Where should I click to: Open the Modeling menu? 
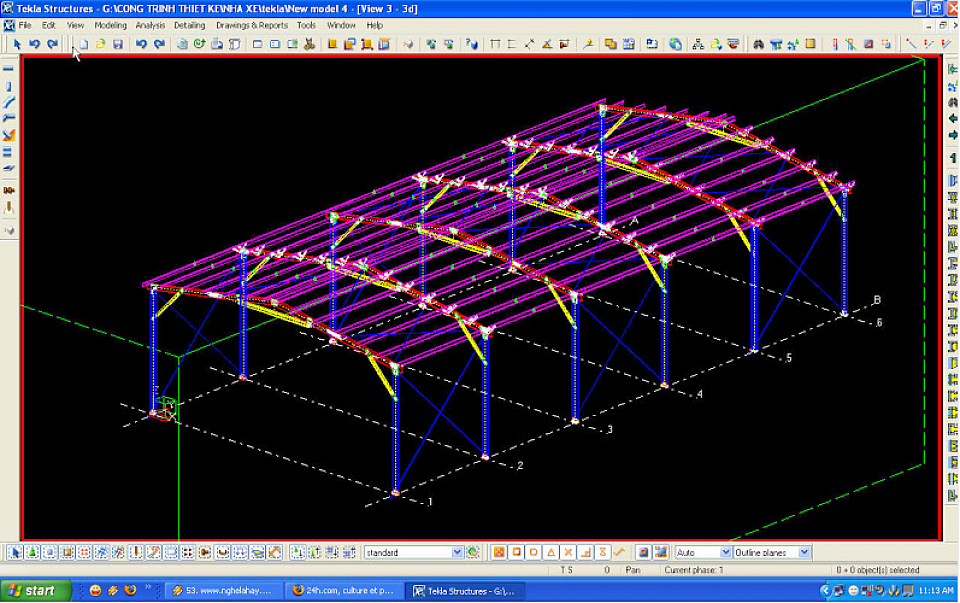tap(110, 25)
